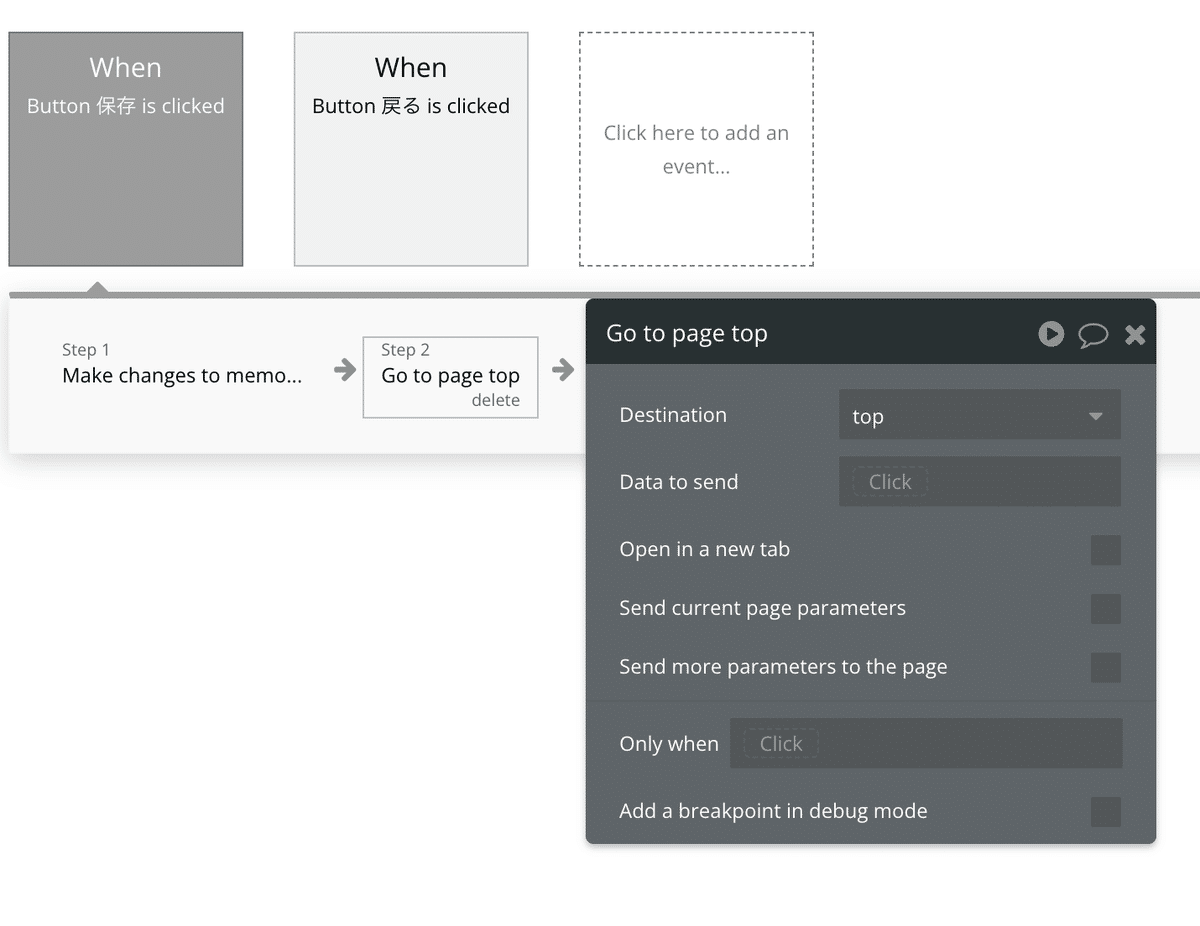The height and width of the screenshot is (926, 1200).
Task: Close the Go to page top panel
Action: coord(1135,334)
